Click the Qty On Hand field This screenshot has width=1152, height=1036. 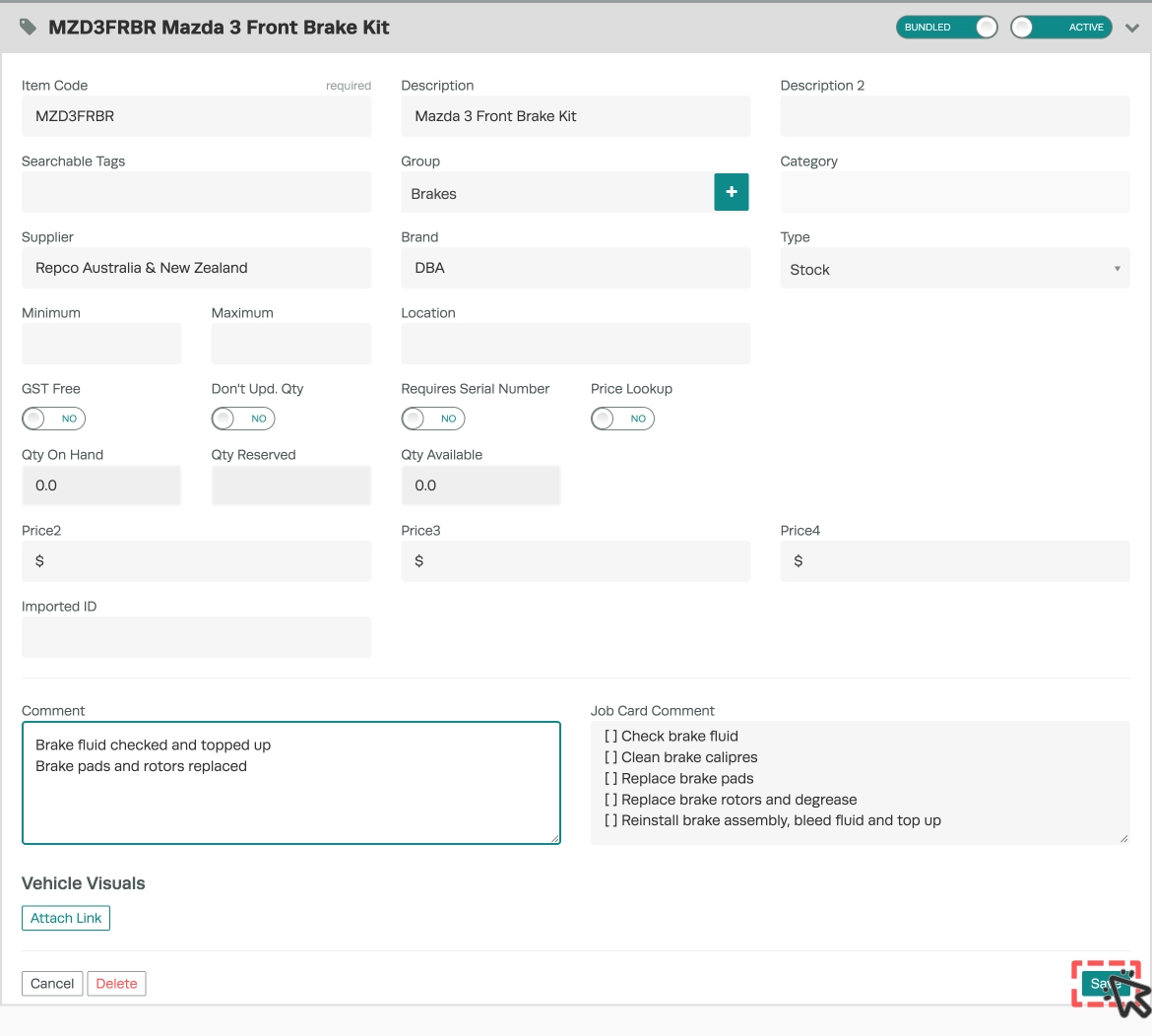101,485
